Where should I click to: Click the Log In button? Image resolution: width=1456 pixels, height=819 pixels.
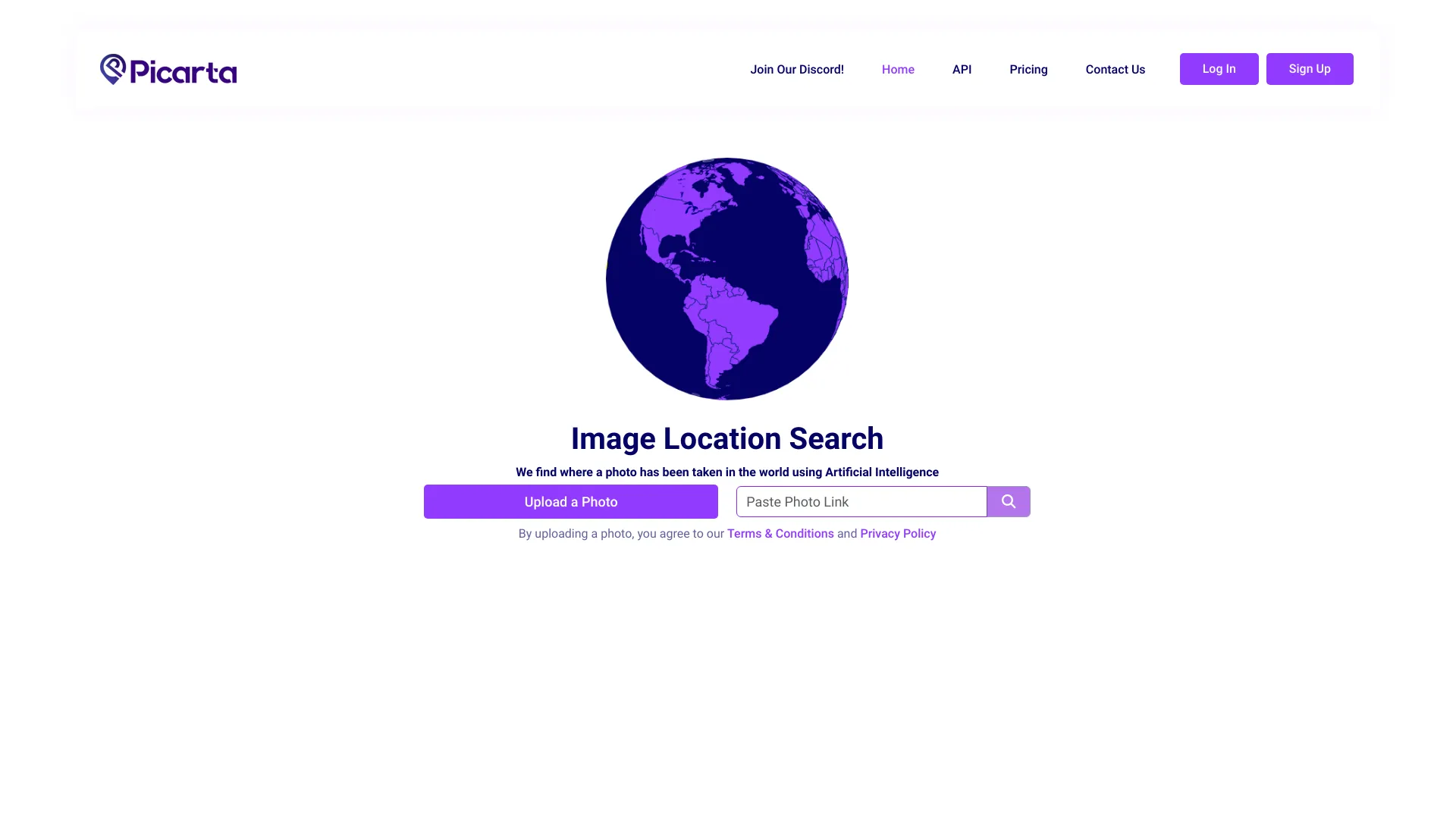click(1219, 68)
